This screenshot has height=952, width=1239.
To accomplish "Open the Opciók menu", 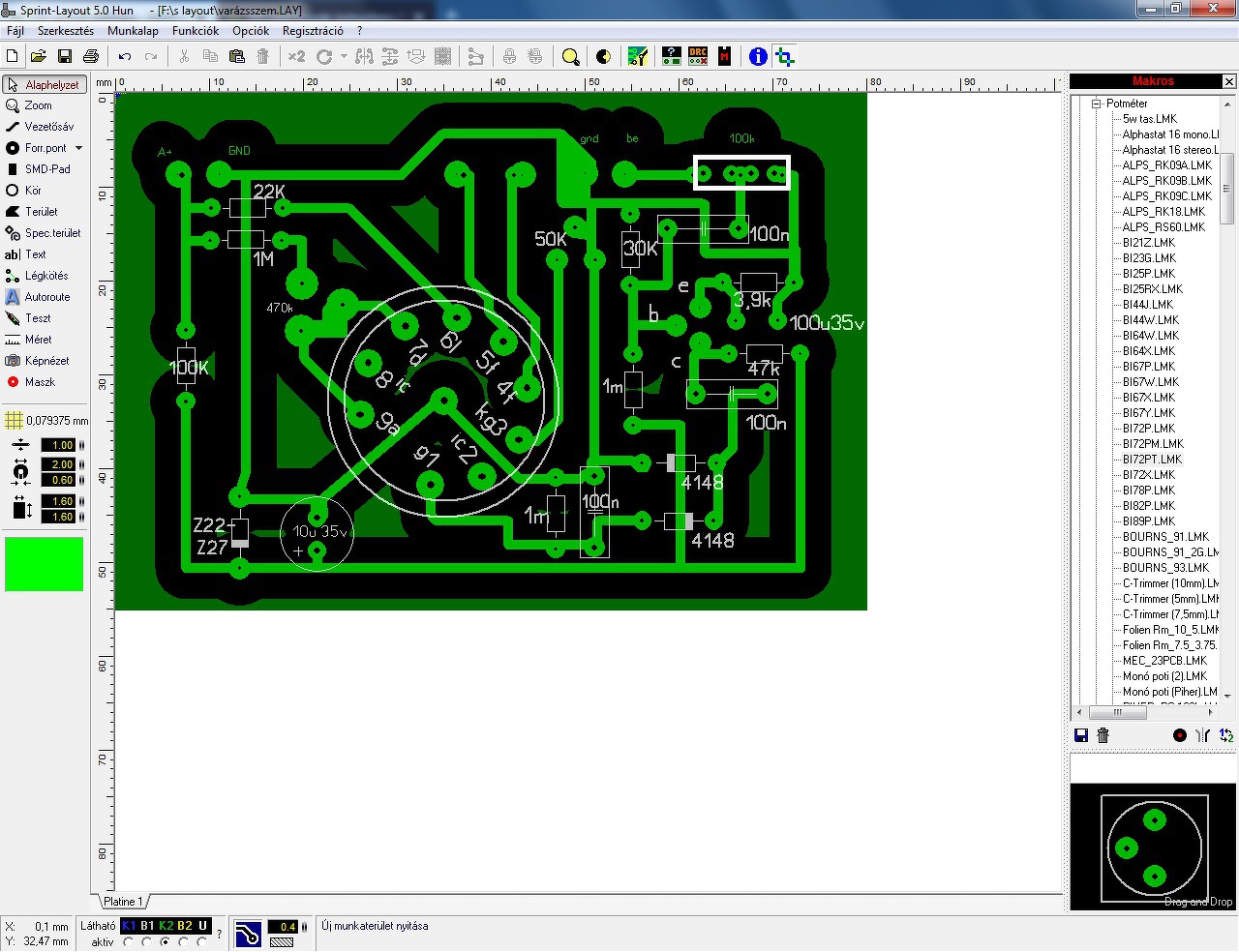I will [251, 31].
